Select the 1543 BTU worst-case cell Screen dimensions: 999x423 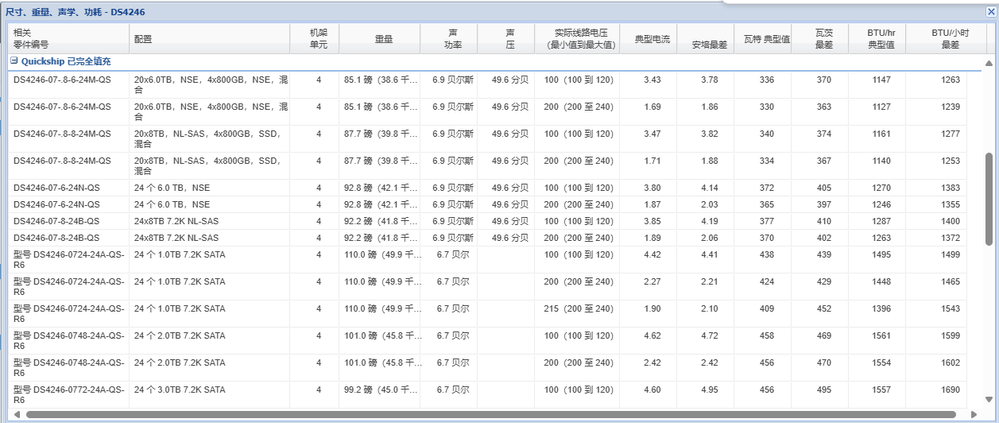click(x=950, y=308)
